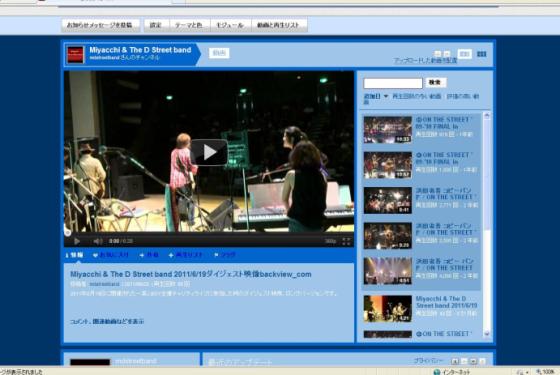Click コメント、関連動画などを表示 link
The width and height of the screenshot is (560, 375).
[107, 321]
